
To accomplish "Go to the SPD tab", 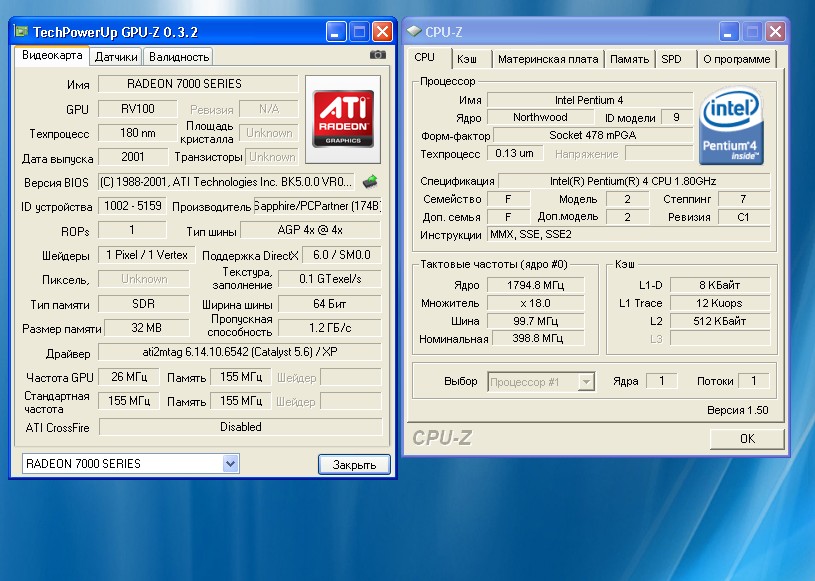I will tap(671, 59).
